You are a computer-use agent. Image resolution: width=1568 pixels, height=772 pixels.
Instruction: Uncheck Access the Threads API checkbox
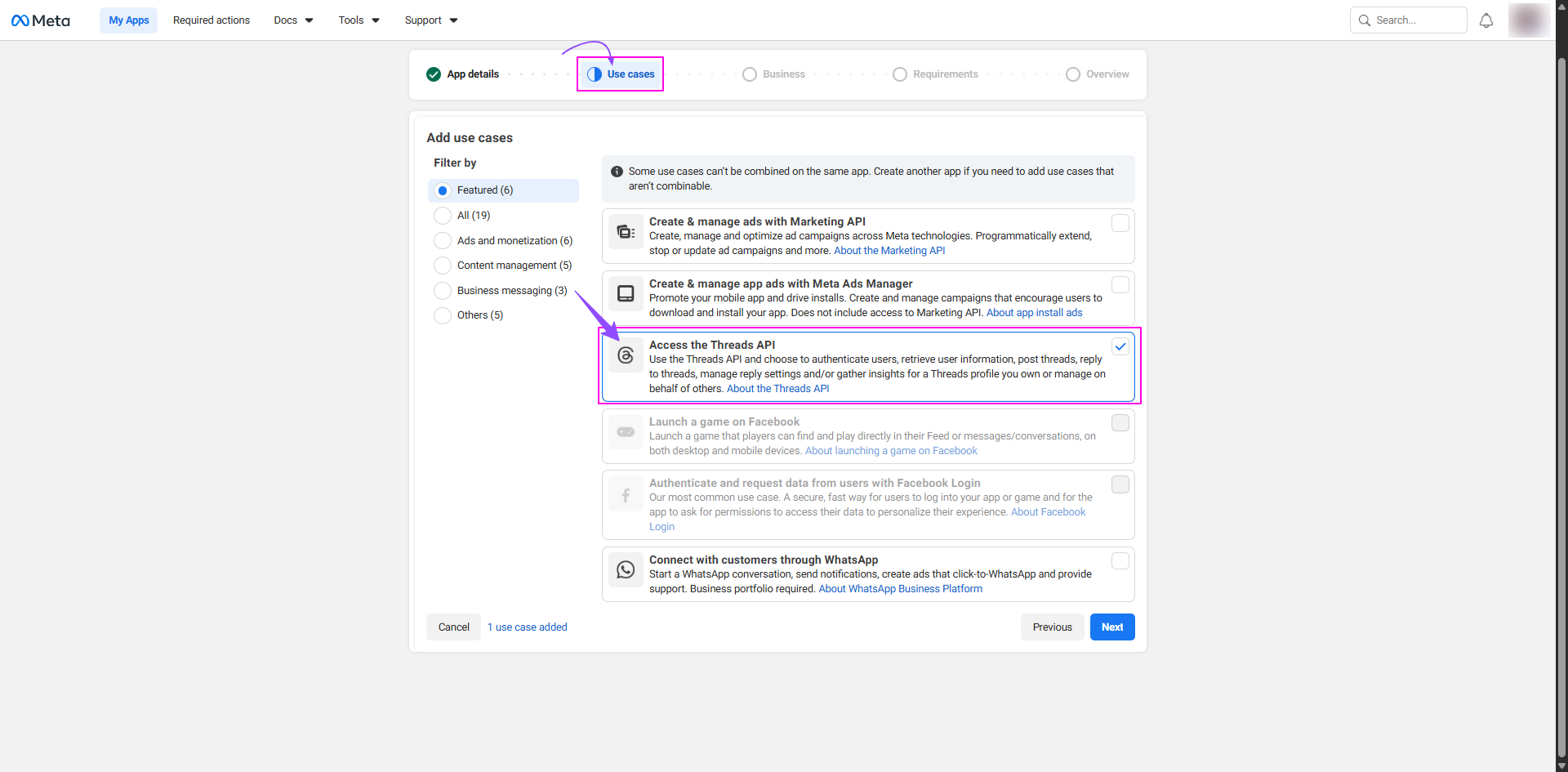click(1120, 346)
